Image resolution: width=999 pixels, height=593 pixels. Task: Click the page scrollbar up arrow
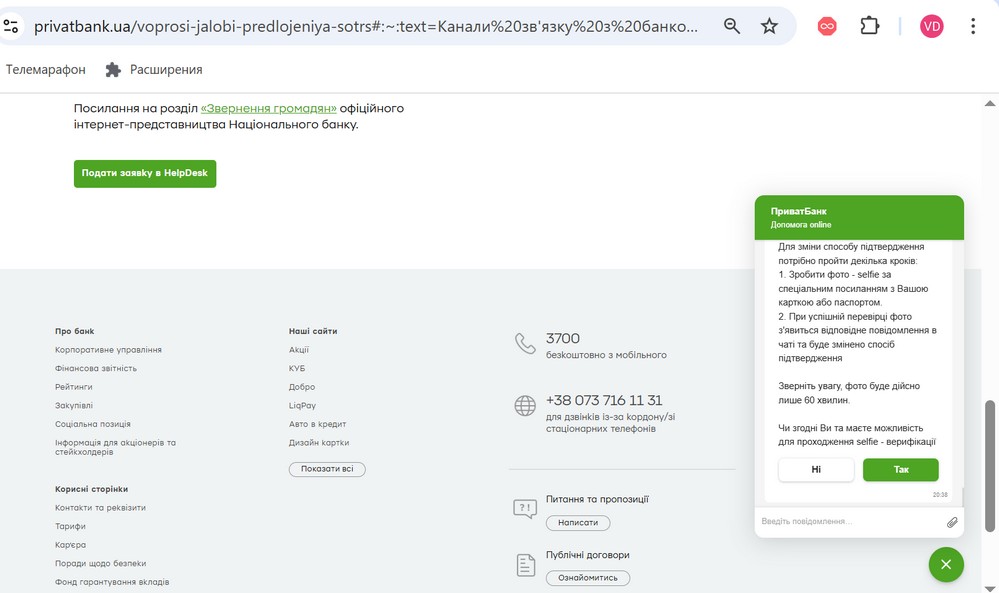pyautogui.click(x=990, y=103)
